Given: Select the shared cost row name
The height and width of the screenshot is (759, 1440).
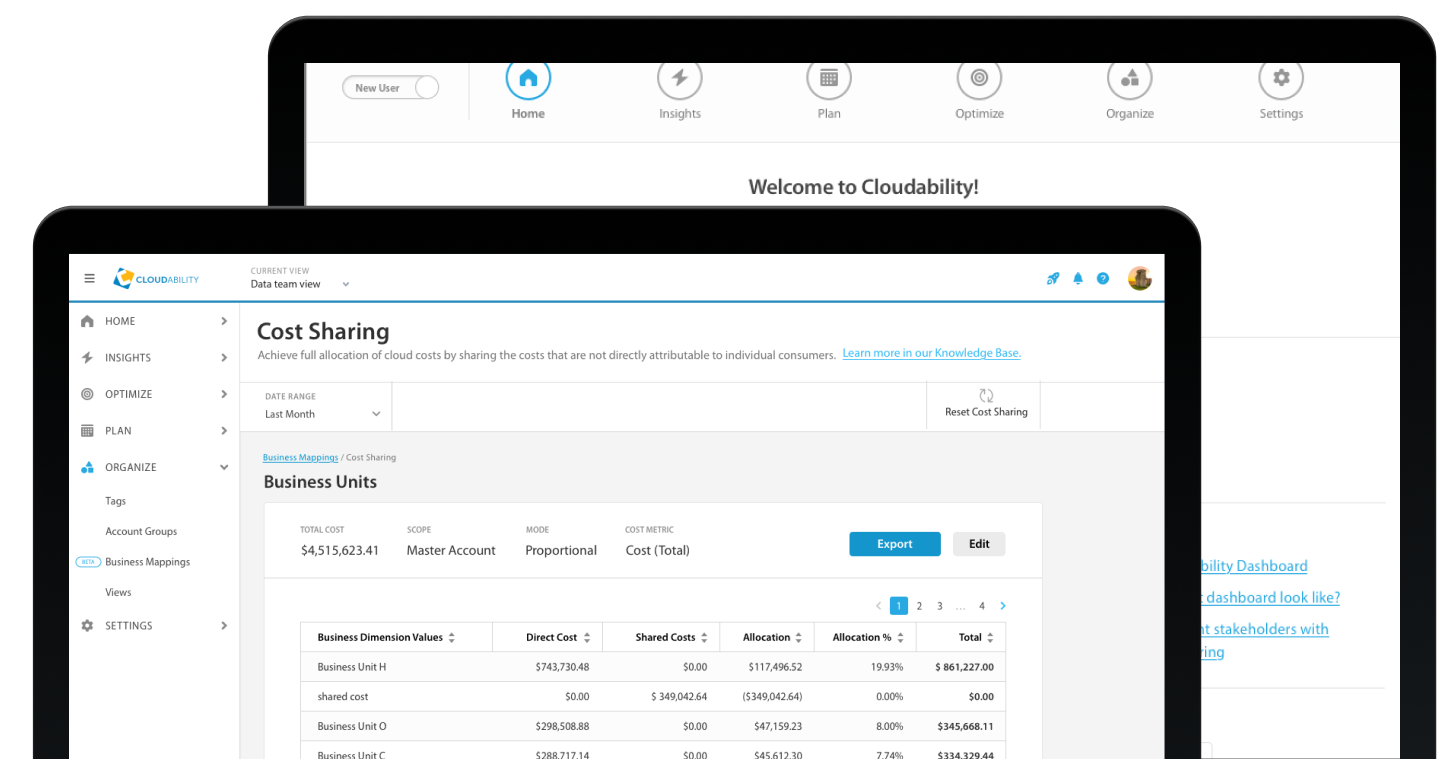Looking at the screenshot, I should pyautogui.click(x=343, y=697).
